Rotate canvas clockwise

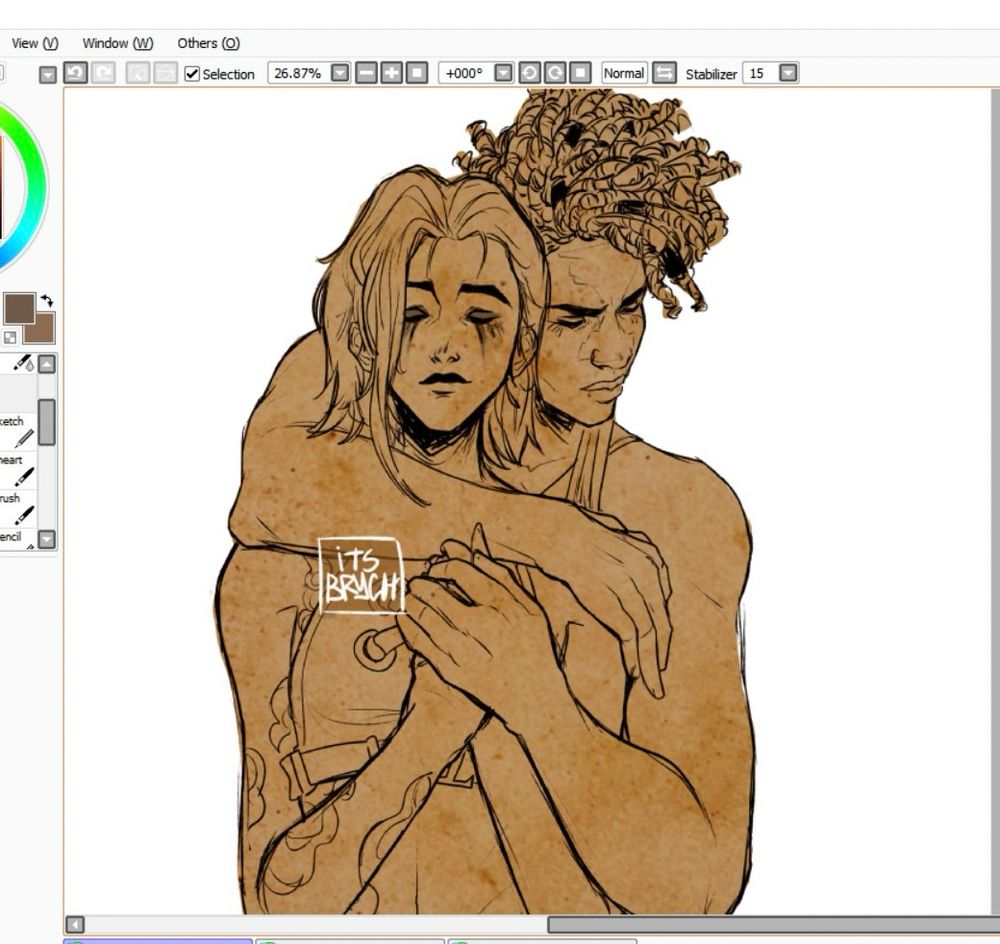point(554,73)
